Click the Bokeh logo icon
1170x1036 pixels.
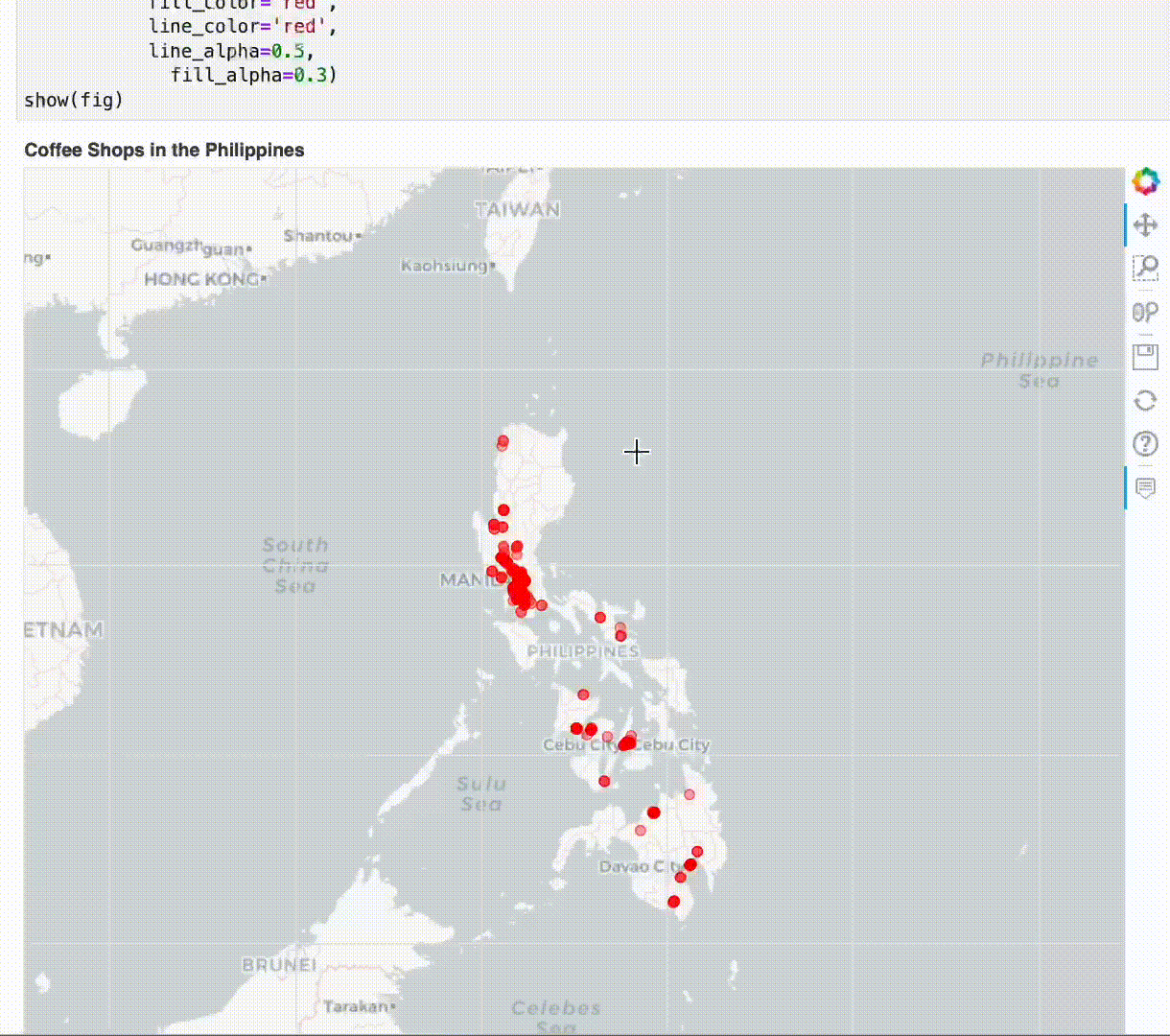pos(1145,180)
